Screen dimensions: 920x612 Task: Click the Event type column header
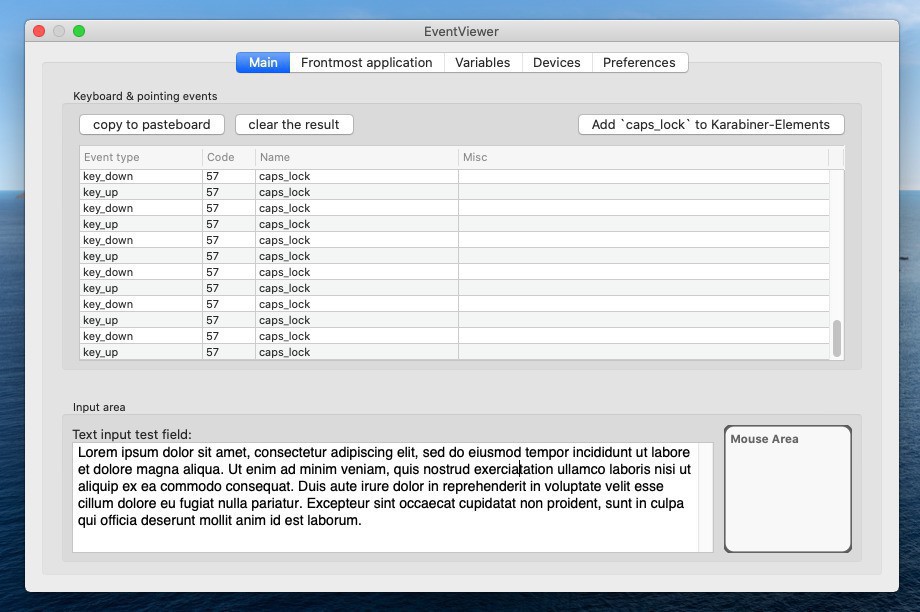pos(140,157)
